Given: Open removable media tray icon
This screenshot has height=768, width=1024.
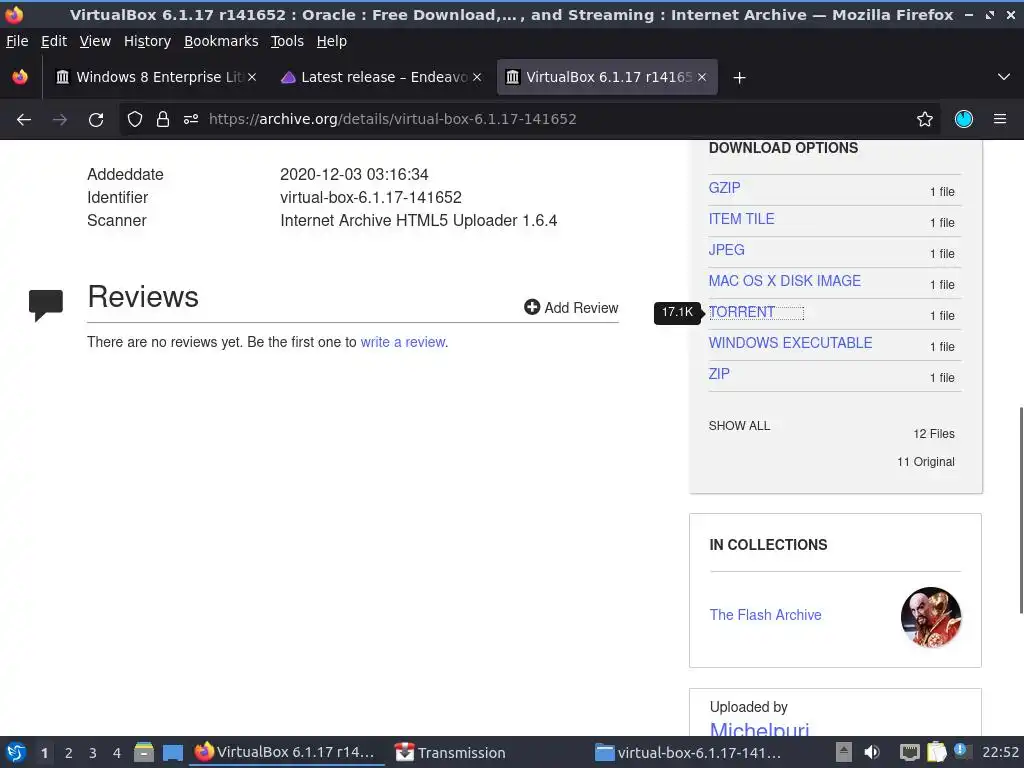Looking at the screenshot, I should pos(844,752).
